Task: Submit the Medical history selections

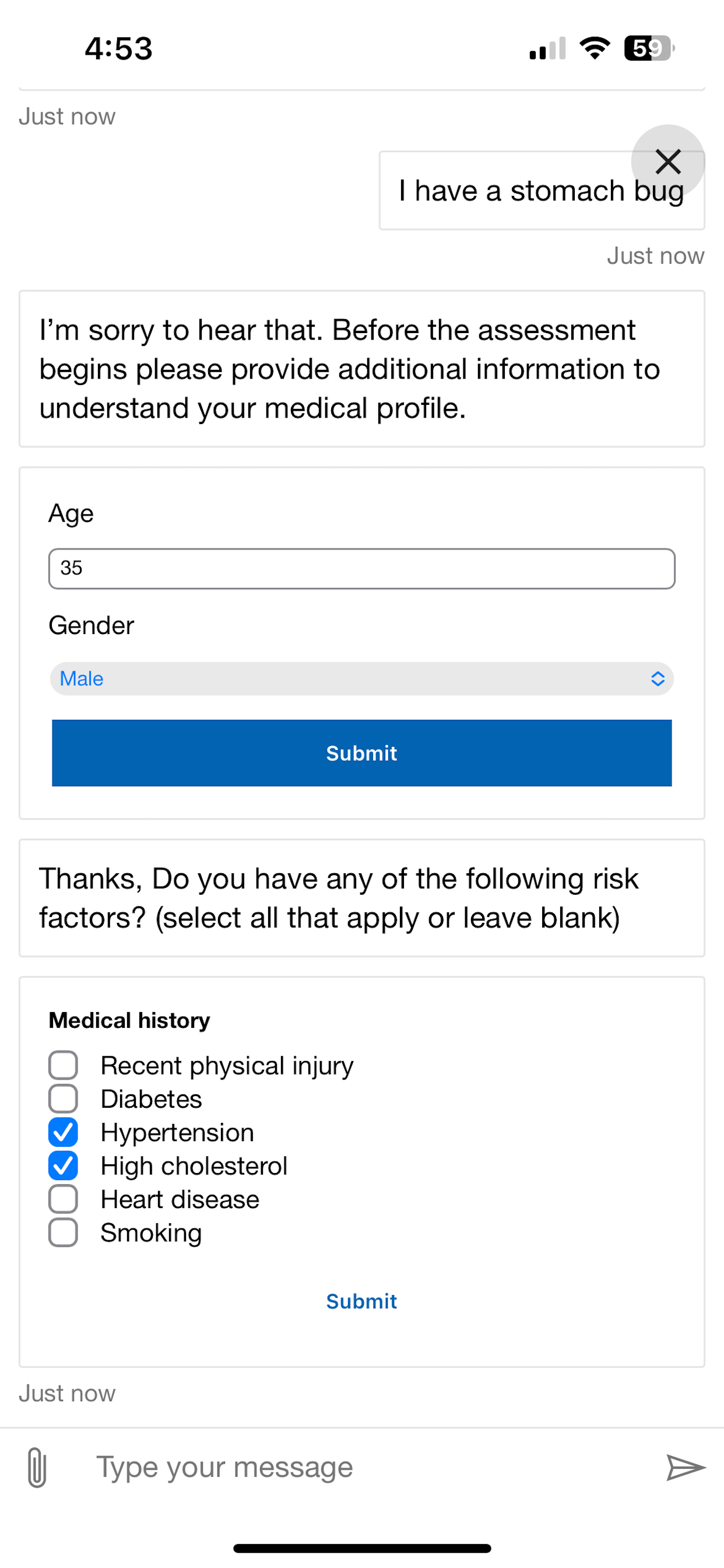Action: (x=361, y=1301)
